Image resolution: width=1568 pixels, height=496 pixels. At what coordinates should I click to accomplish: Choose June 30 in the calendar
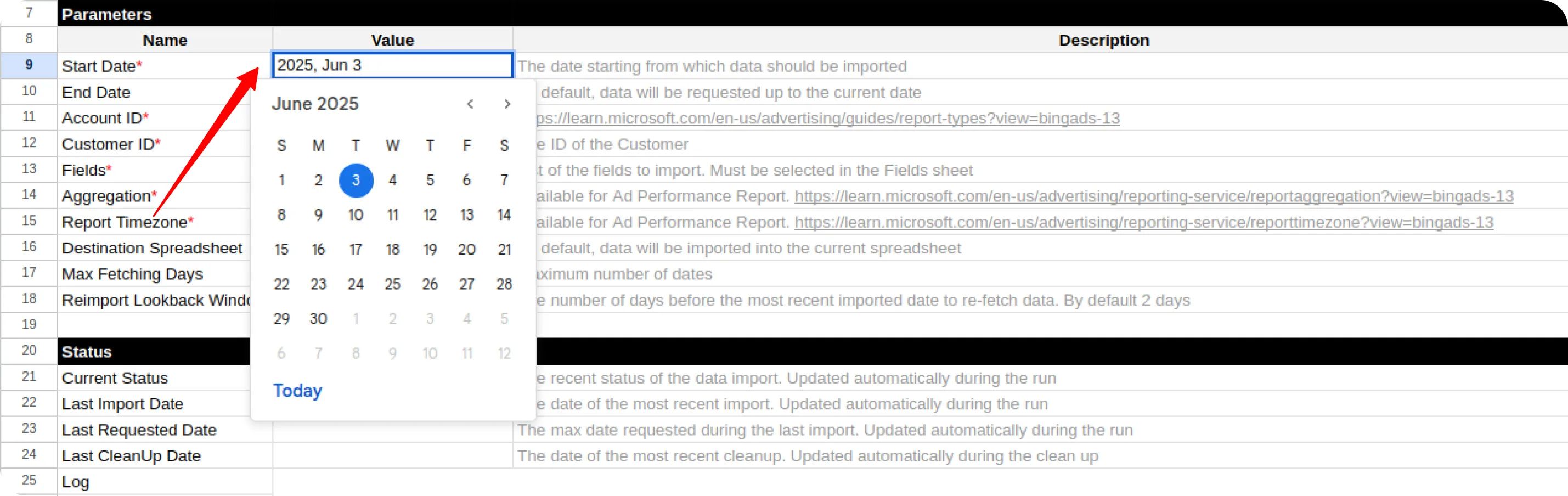click(318, 319)
